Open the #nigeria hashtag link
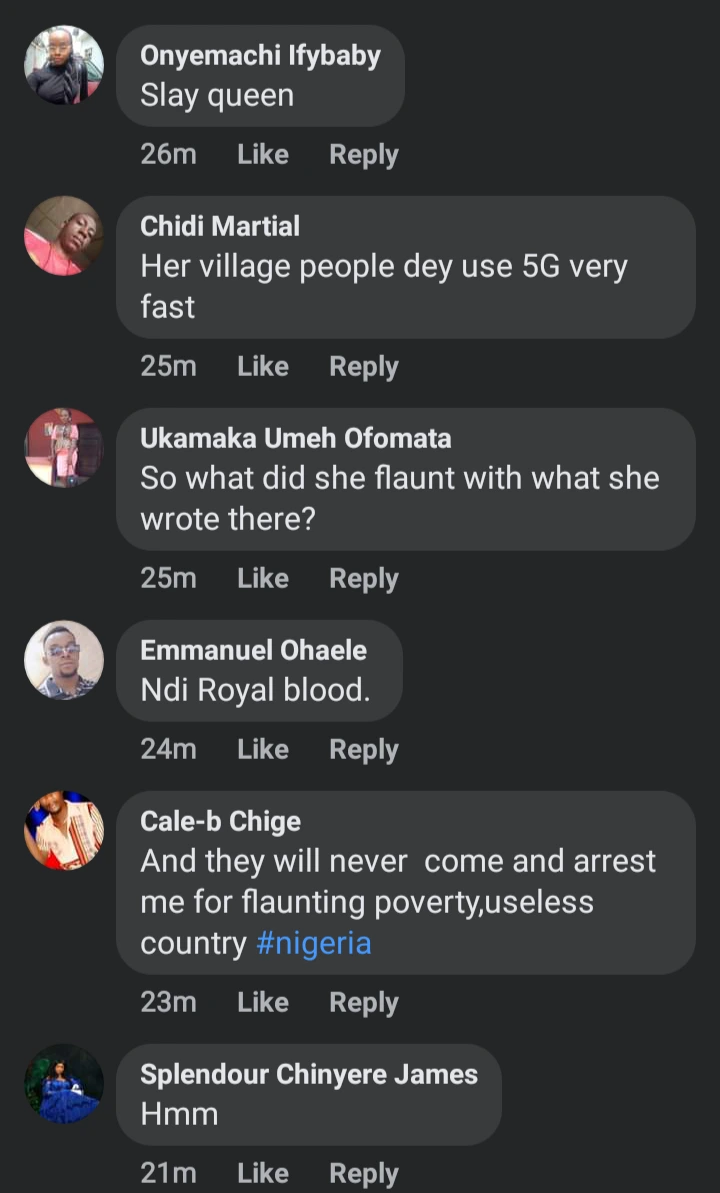The height and width of the screenshot is (1193, 720). point(314,944)
